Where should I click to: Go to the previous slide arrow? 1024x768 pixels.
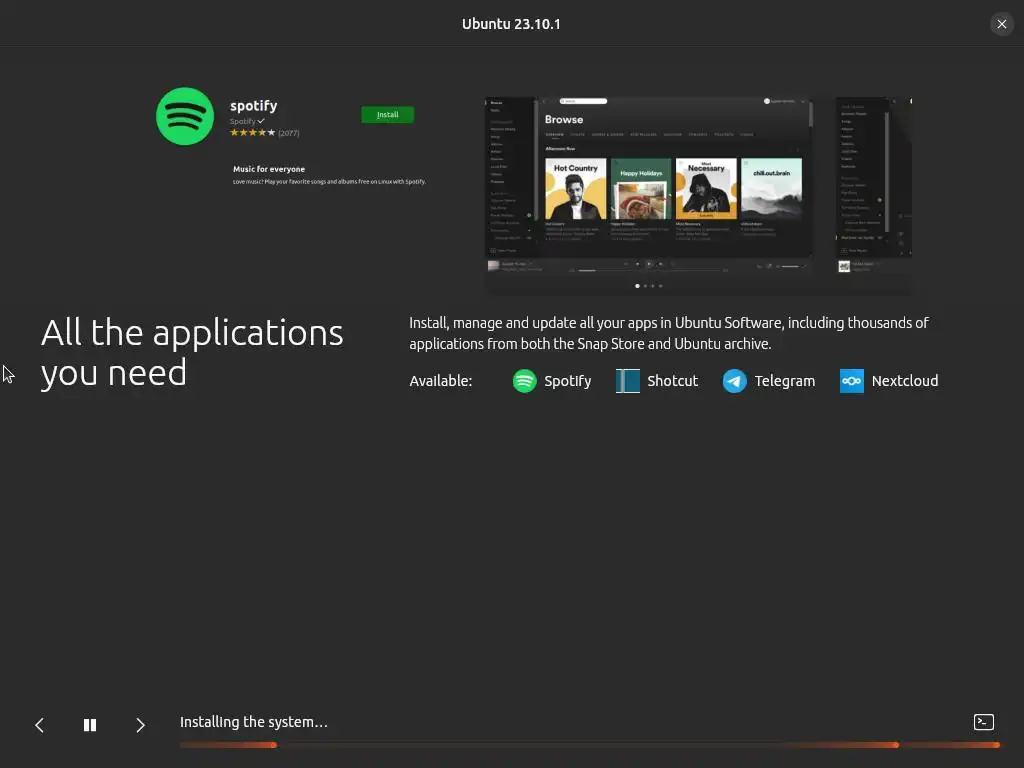pyautogui.click(x=39, y=725)
